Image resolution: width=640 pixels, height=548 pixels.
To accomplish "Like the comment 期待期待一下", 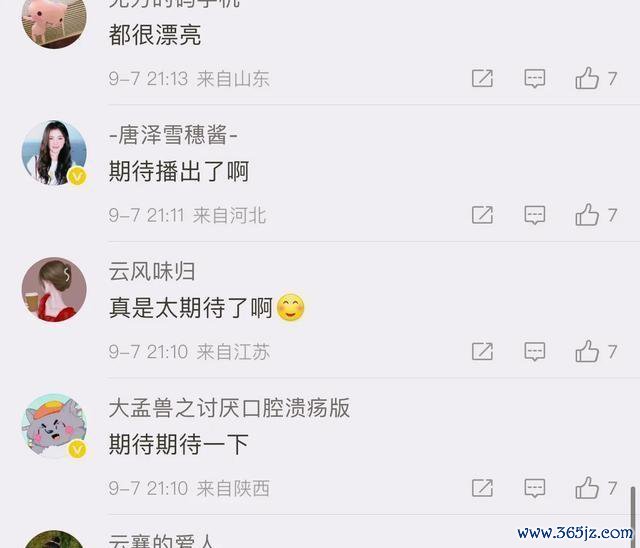I will [587, 488].
